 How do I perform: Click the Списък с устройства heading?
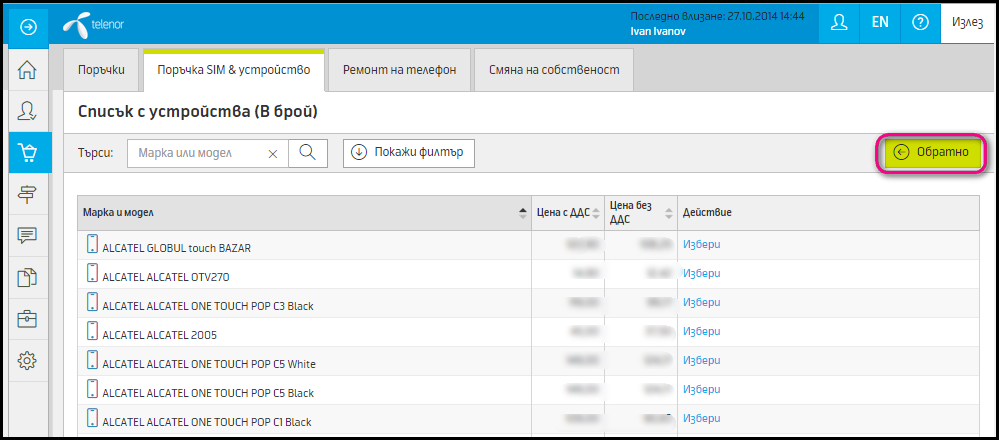198,112
